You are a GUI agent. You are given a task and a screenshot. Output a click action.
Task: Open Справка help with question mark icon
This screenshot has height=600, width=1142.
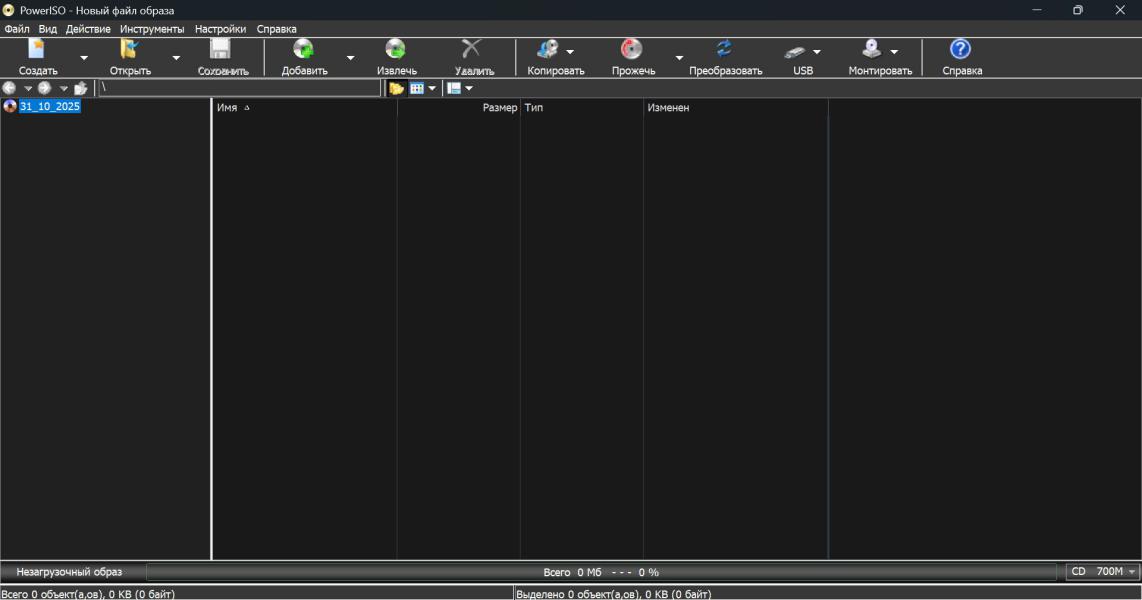click(961, 50)
